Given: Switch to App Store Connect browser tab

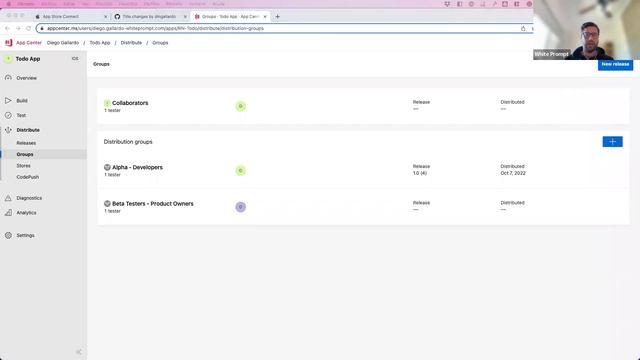Looking at the screenshot, I should point(71,17).
